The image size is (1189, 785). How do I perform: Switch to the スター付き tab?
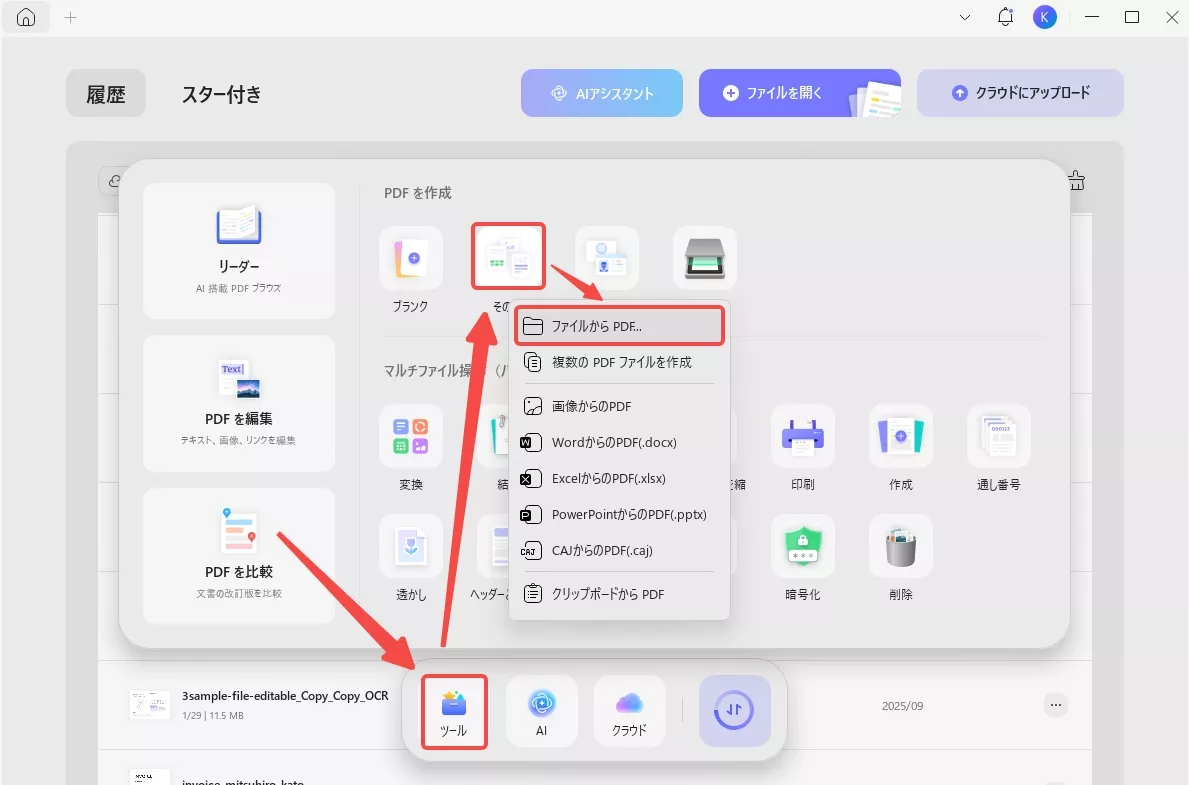(221, 94)
